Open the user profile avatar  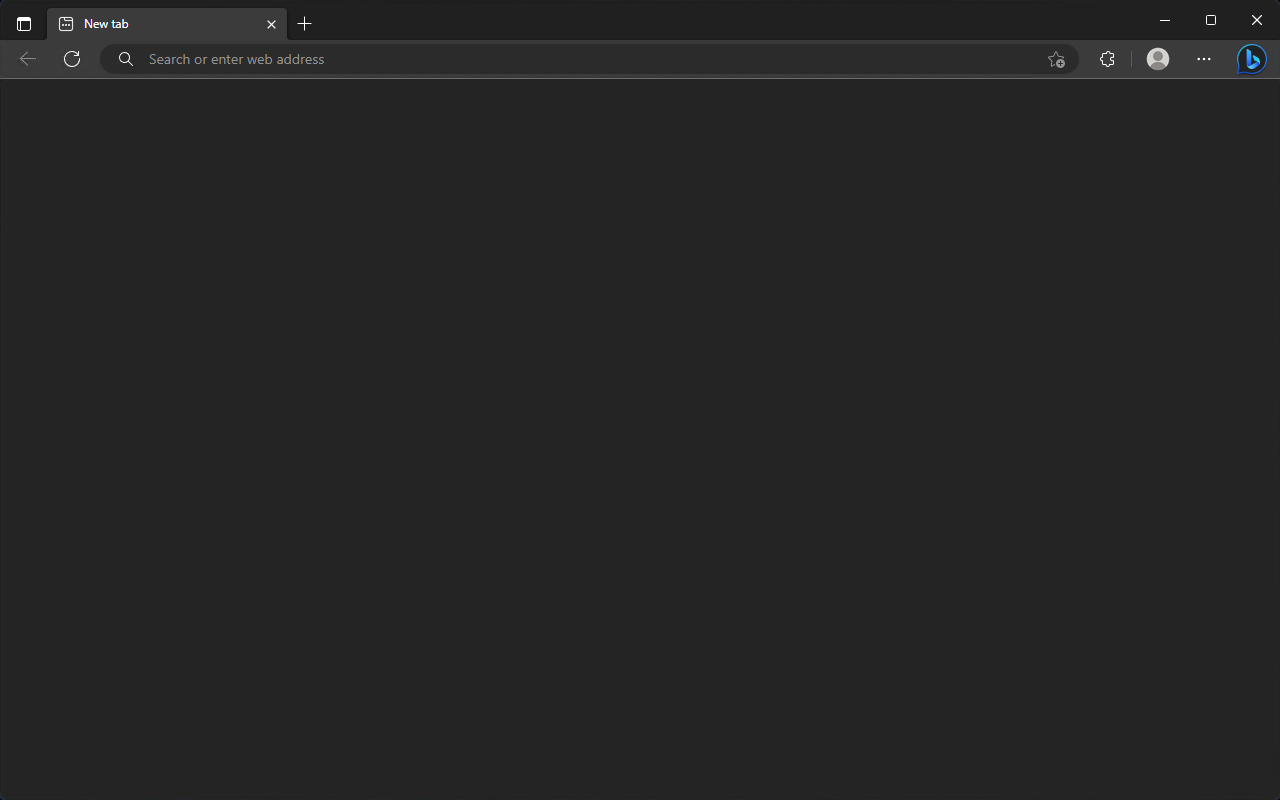coord(1158,59)
